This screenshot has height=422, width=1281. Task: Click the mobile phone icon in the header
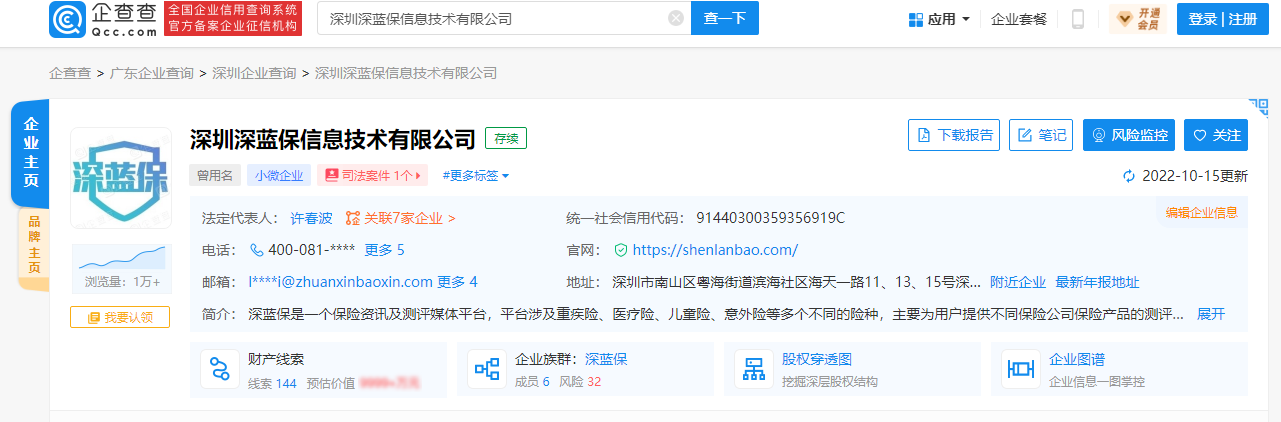[1078, 19]
